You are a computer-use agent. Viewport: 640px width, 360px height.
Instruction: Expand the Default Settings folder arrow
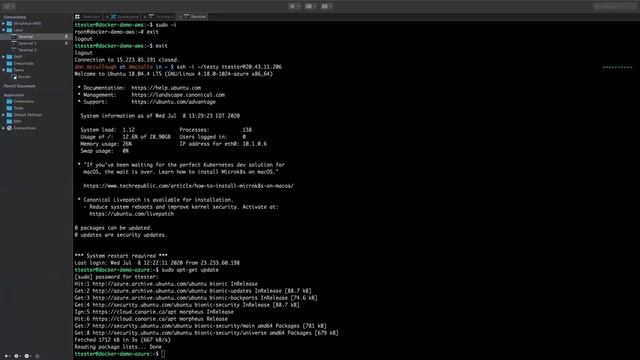[x=4, y=115]
